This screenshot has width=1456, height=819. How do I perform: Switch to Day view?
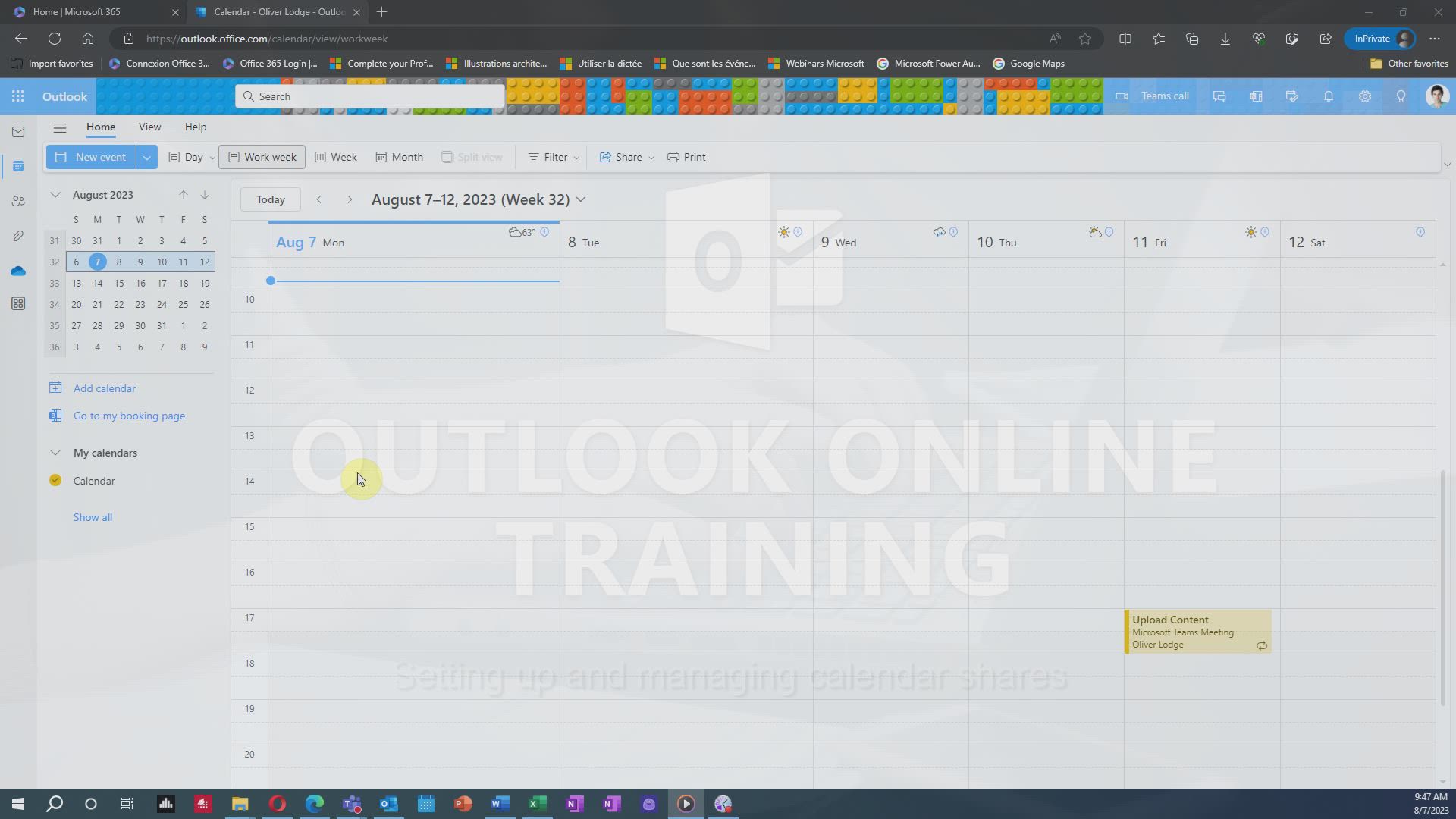[186, 157]
